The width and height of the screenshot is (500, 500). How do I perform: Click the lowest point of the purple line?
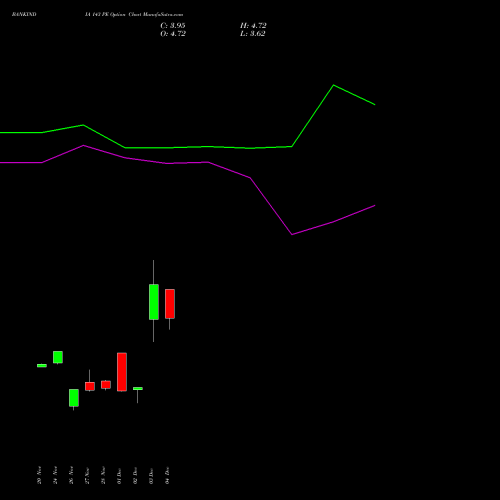coord(292,234)
